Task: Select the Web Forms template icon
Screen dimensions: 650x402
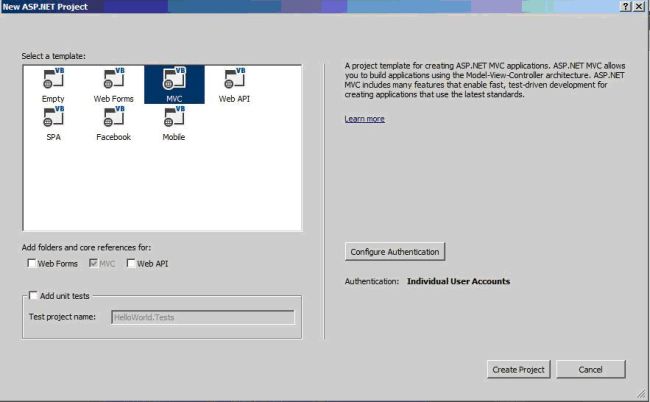Action: pyautogui.click(x=114, y=78)
